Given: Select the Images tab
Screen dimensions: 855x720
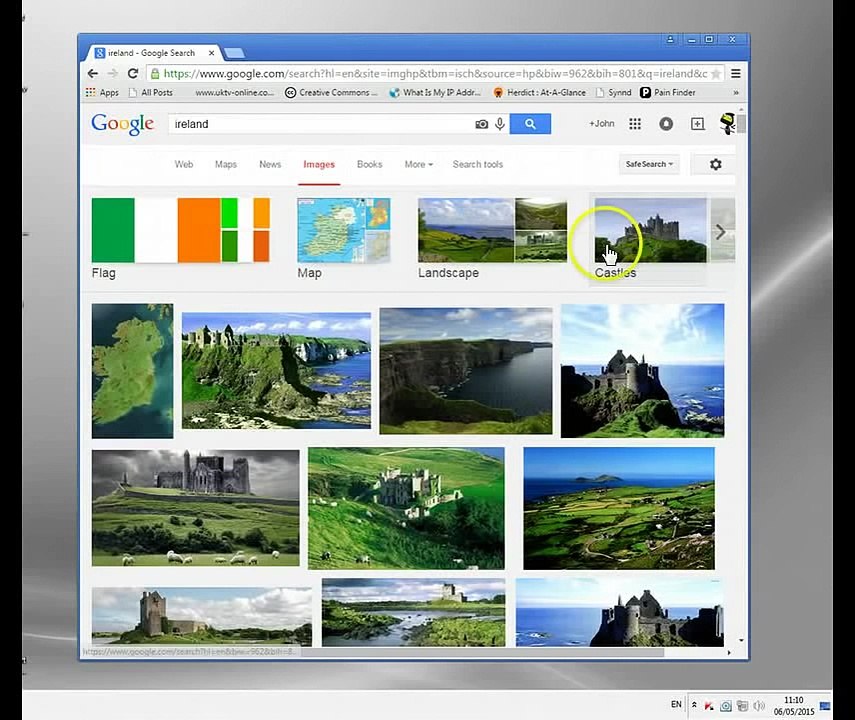Looking at the screenshot, I should (319, 164).
